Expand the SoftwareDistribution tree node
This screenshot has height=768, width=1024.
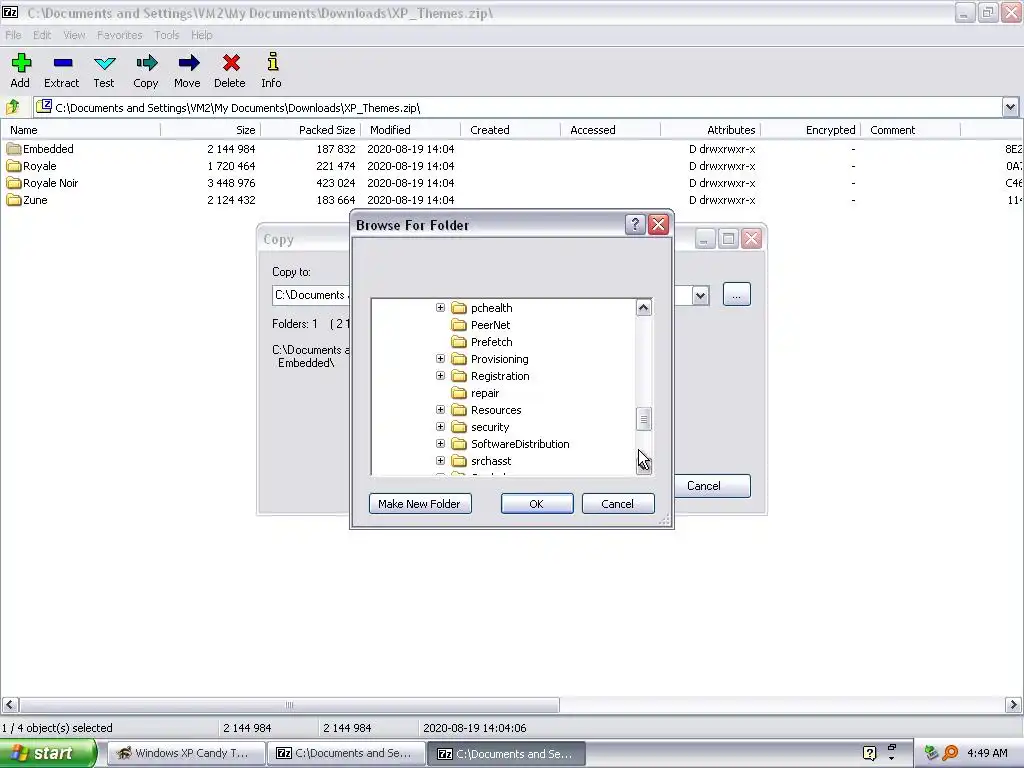(440, 443)
